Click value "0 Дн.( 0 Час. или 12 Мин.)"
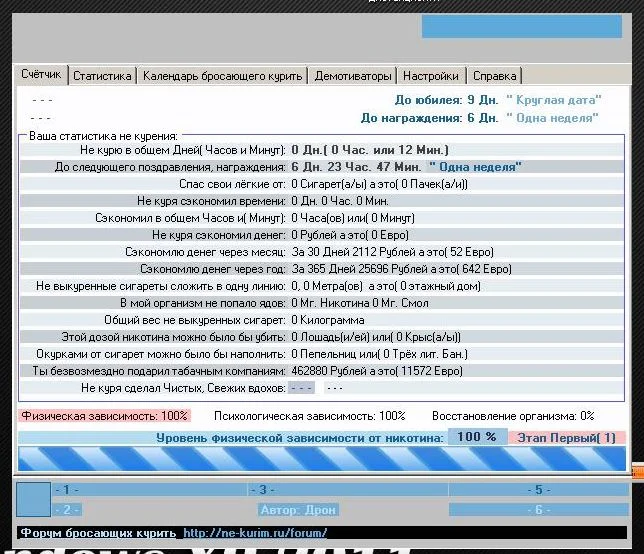Viewport: 644px width, 554px height. (x=370, y=150)
